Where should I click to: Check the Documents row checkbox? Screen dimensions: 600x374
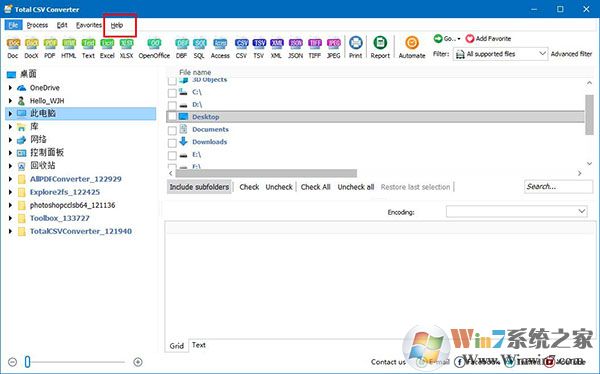[x=172, y=131]
